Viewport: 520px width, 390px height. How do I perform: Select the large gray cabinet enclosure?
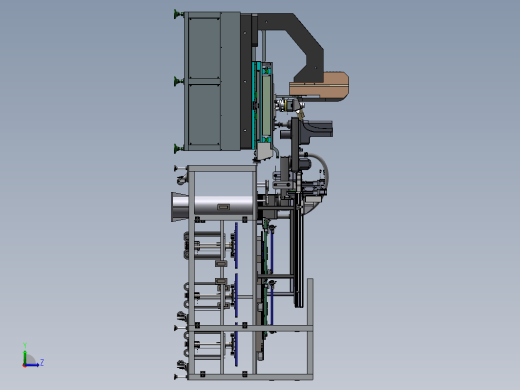point(212,81)
